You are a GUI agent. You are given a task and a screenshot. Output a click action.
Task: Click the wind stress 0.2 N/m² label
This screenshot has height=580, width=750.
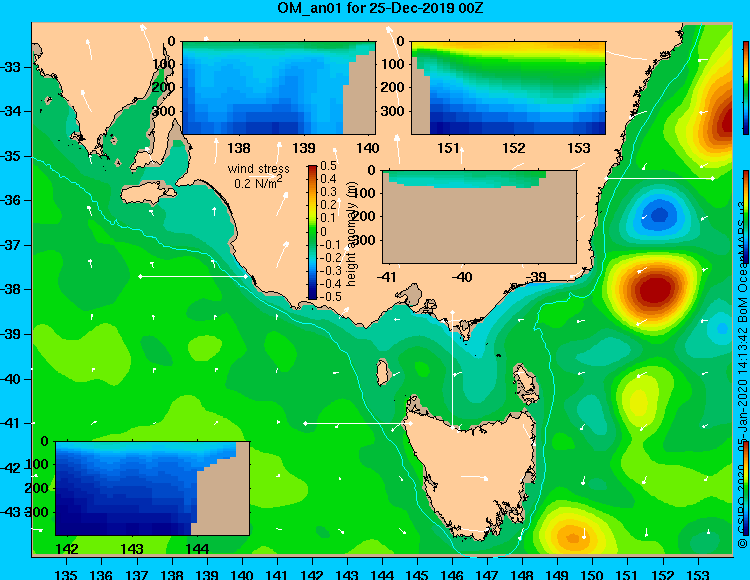pyautogui.click(x=258, y=175)
